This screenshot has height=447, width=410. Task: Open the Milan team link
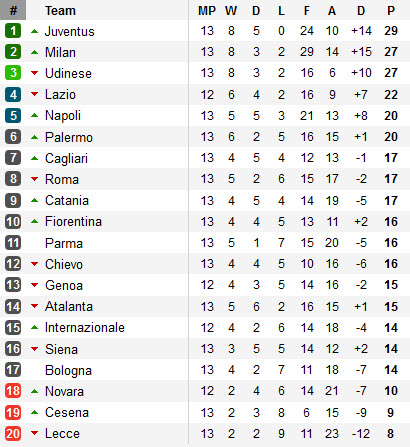tap(60, 52)
